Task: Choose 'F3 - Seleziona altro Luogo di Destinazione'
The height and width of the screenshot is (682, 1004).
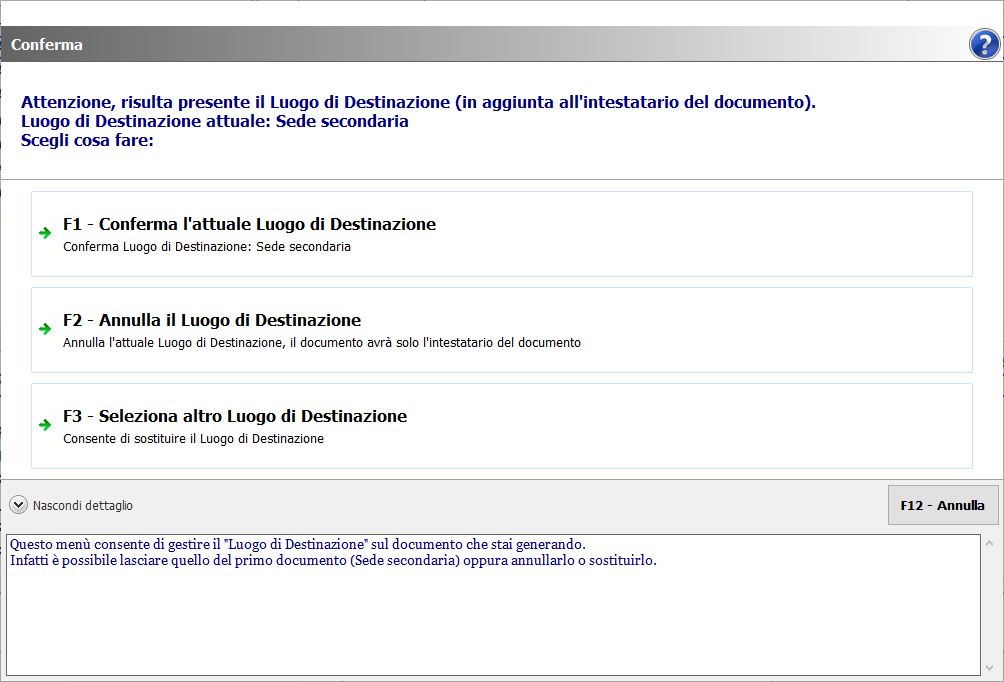Action: click(234, 416)
